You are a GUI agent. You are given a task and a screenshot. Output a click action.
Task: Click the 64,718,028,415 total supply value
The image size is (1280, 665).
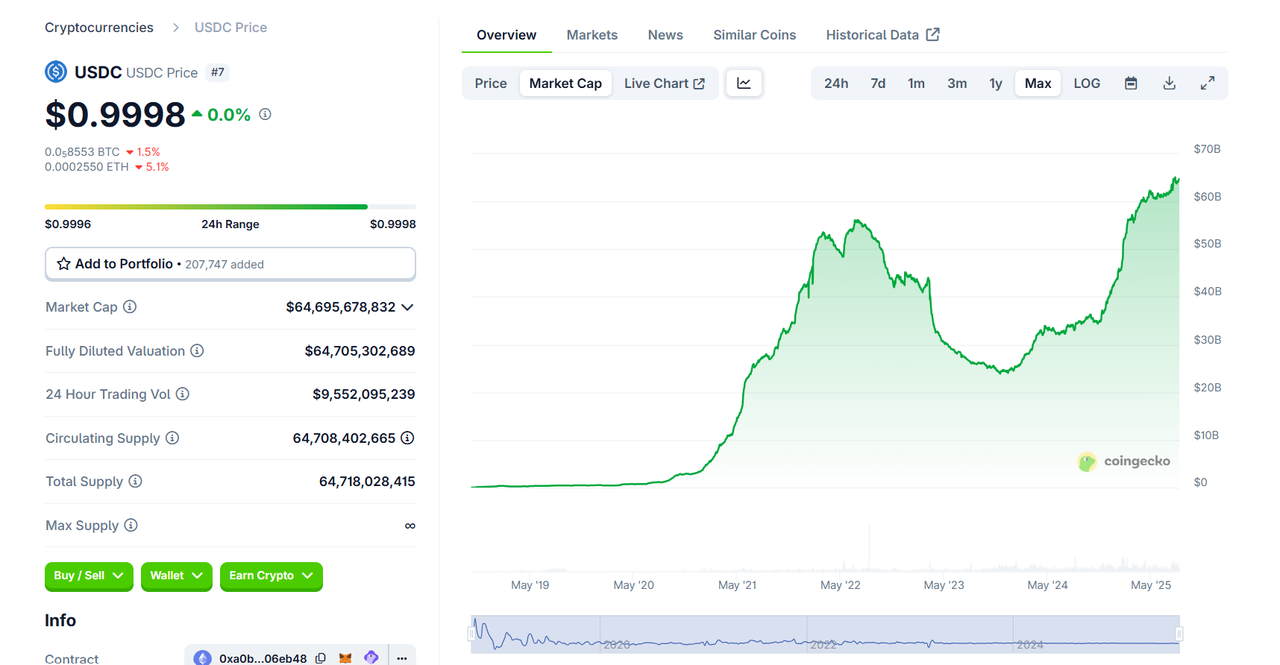[x=367, y=481]
